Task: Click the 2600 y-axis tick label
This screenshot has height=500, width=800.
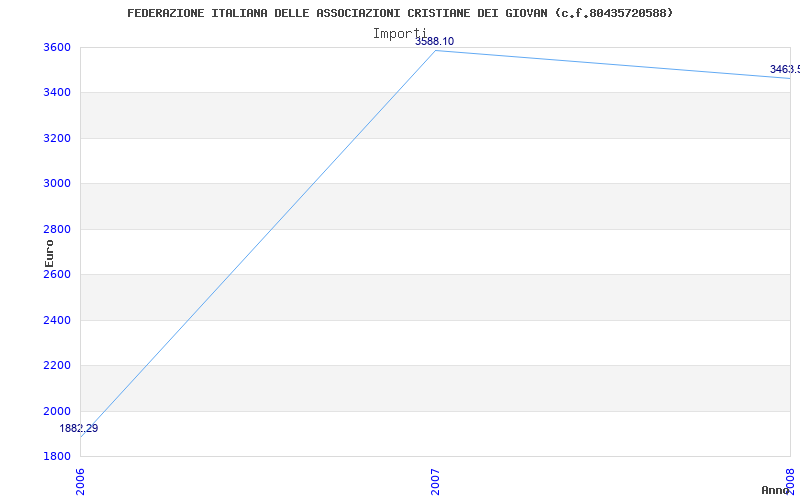Action: (57, 274)
